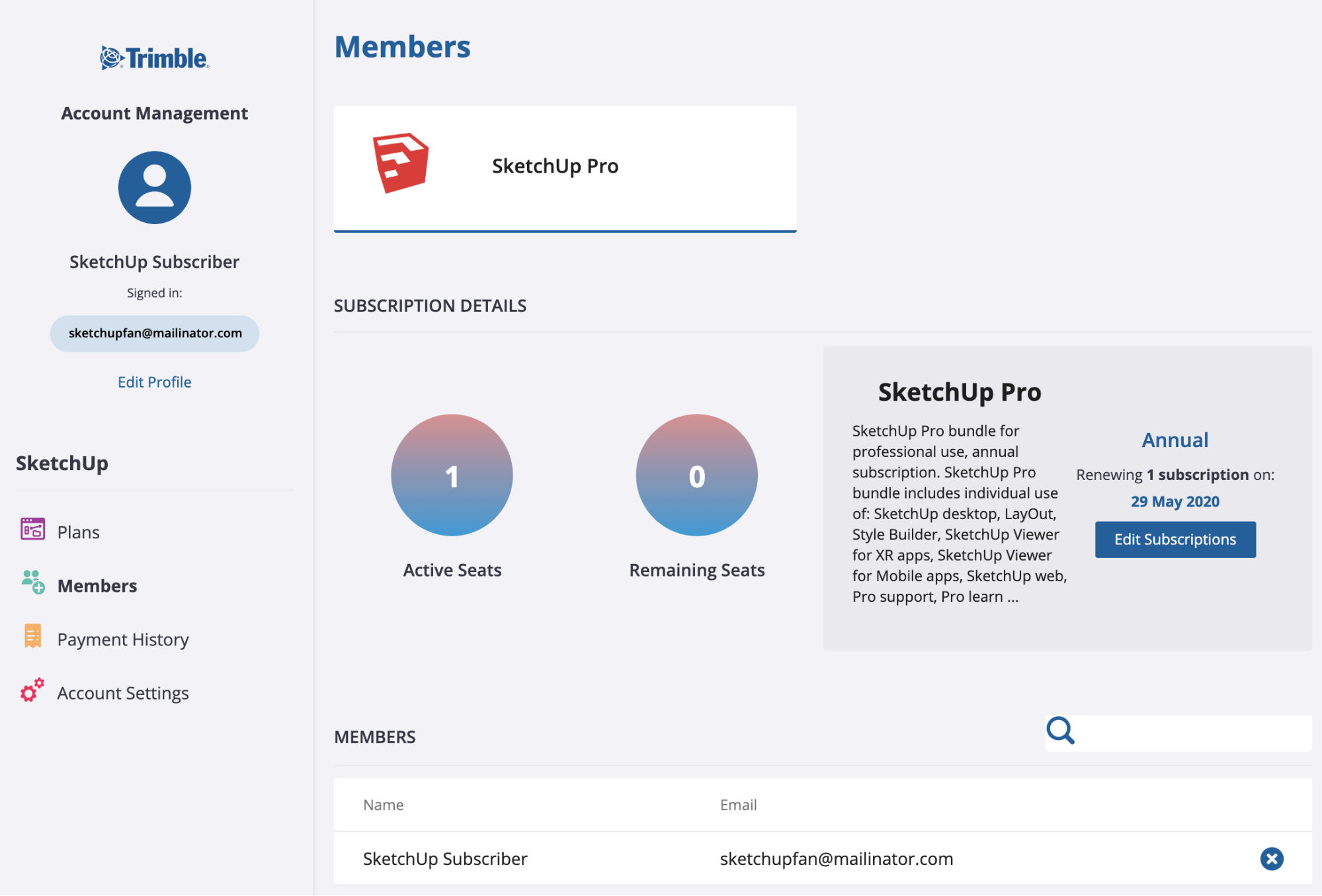Screen dimensions: 1322x896
Task: Click the 29 May 2020 renewal date
Action: tap(1175, 501)
